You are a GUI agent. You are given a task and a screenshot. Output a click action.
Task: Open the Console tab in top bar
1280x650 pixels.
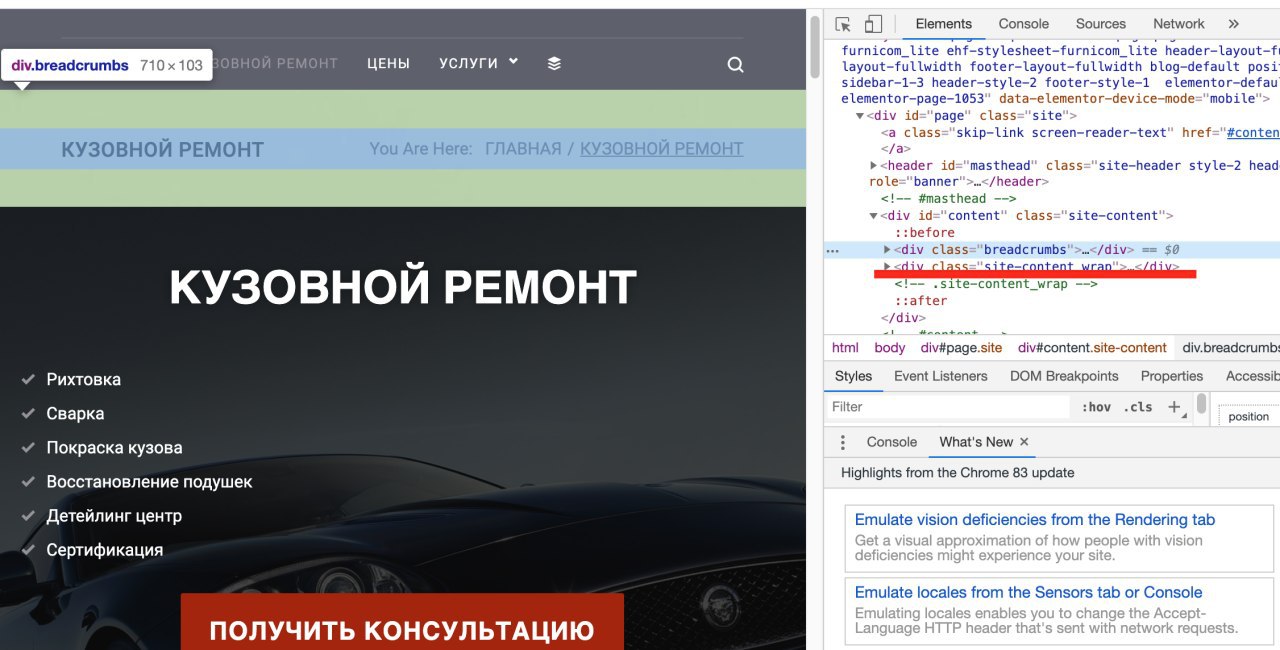pos(1024,24)
